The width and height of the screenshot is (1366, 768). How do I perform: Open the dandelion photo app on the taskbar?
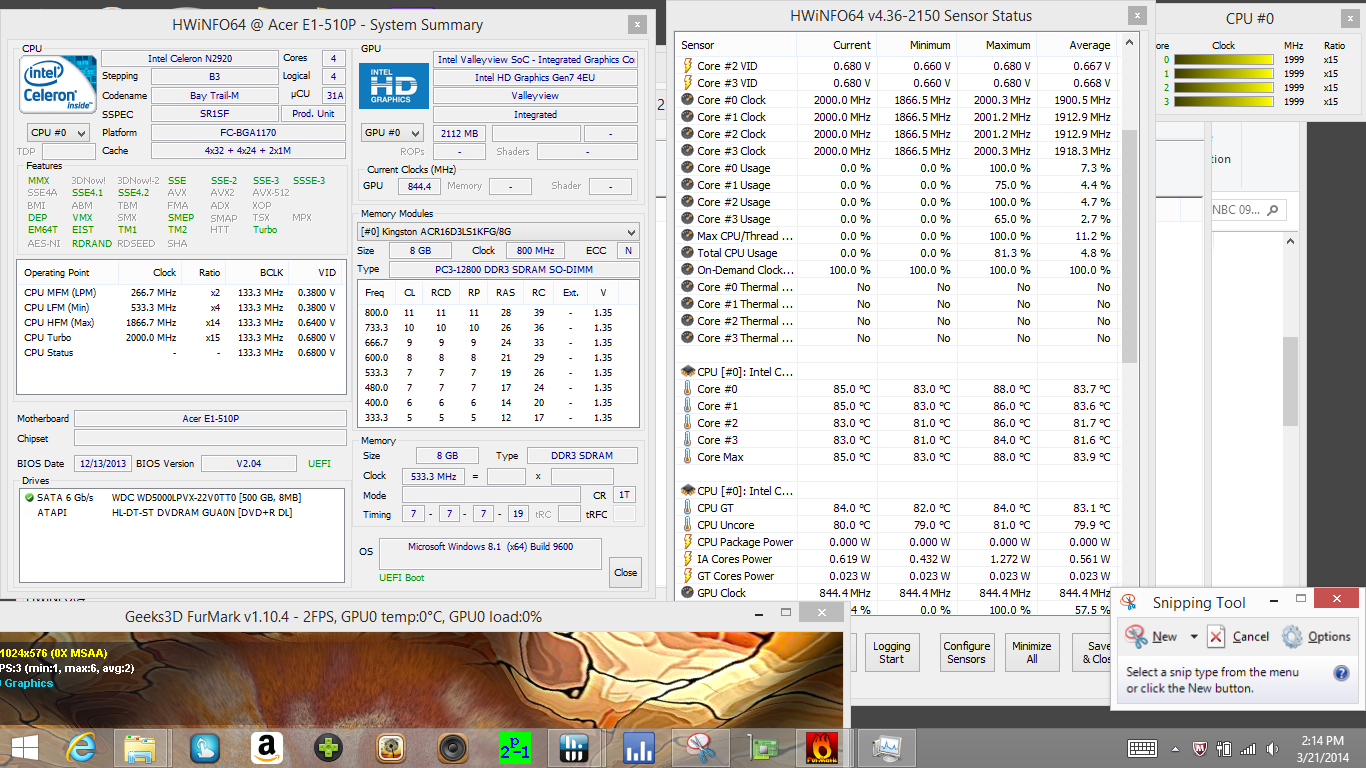click(390, 748)
